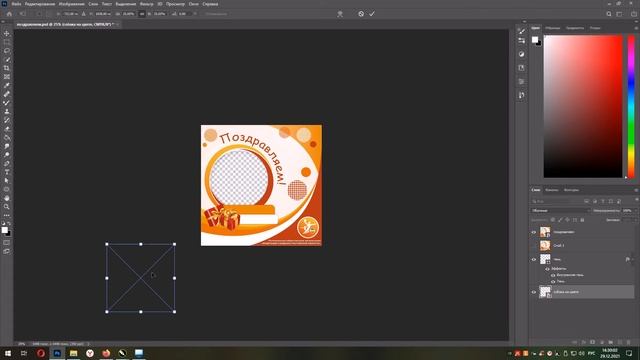Image resolution: width=640 pixels, height=360 pixels.
Task: Commit transform with the checkmark
Action: [372, 14]
